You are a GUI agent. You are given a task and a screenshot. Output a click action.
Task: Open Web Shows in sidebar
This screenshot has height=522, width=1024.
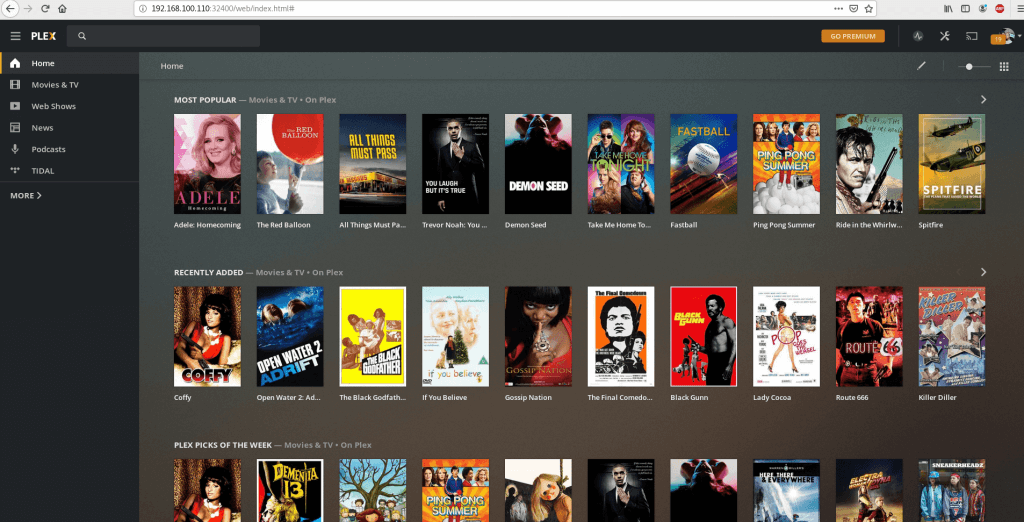(x=69, y=106)
